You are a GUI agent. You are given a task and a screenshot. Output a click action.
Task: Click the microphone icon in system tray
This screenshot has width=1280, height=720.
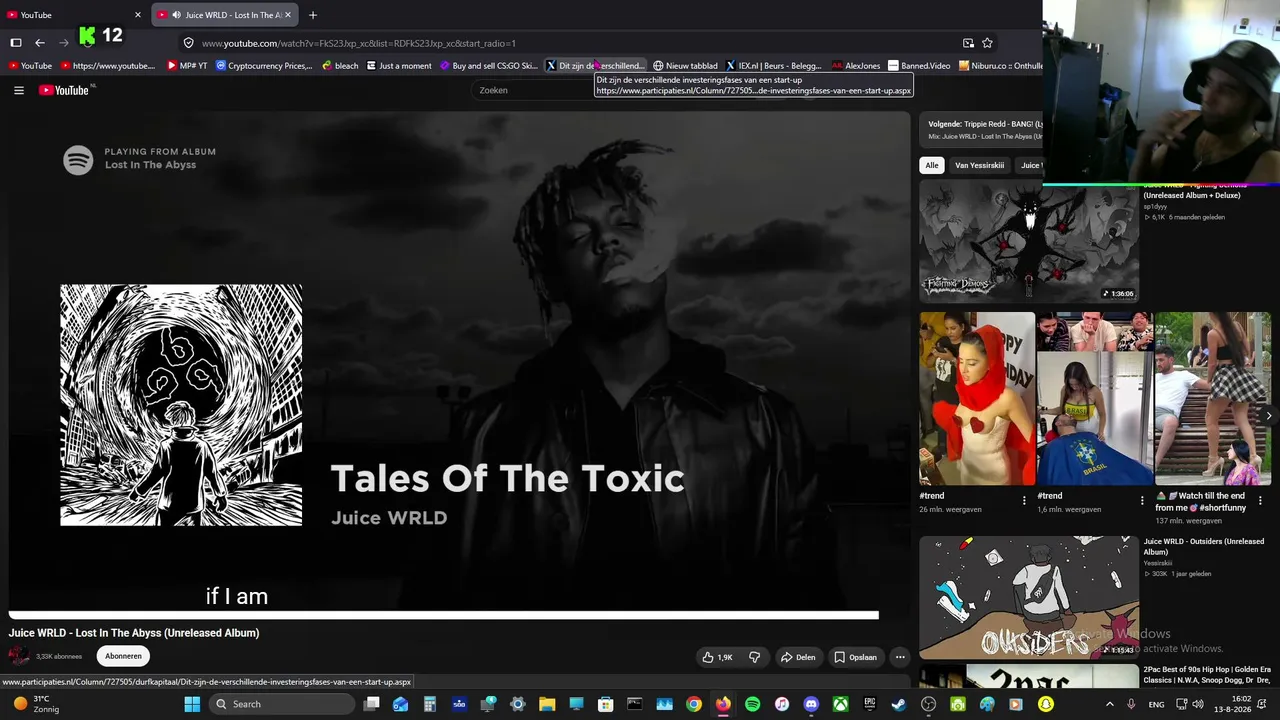coord(1131,704)
